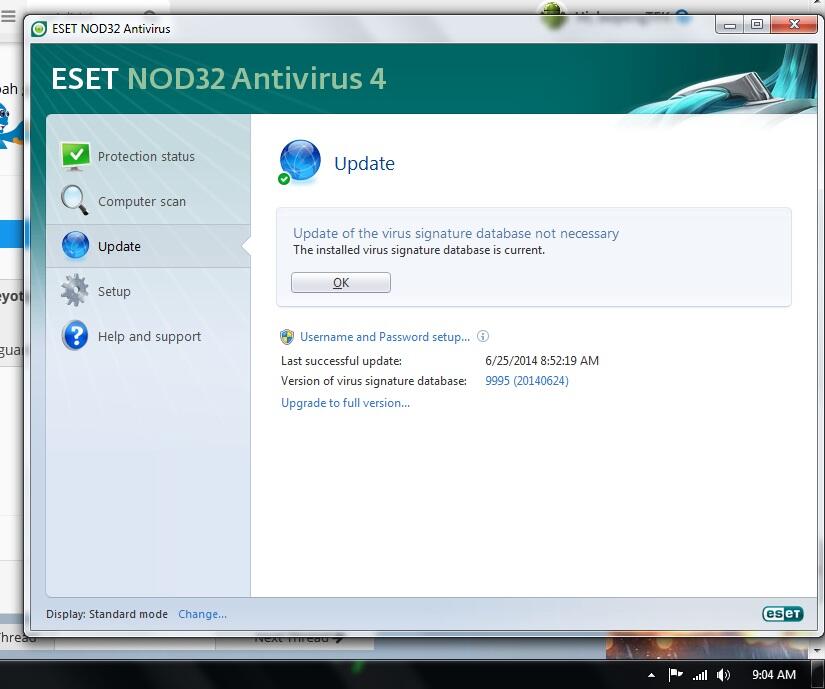Open virus signature version 9995 link
The width and height of the screenshot is (825, 689).
coord(527,381)
